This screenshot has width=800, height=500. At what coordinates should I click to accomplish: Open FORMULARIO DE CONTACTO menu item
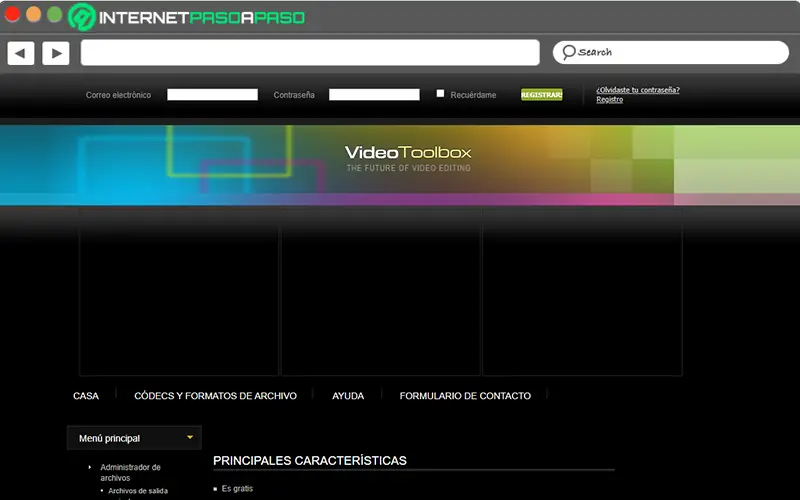pos(465,396)
